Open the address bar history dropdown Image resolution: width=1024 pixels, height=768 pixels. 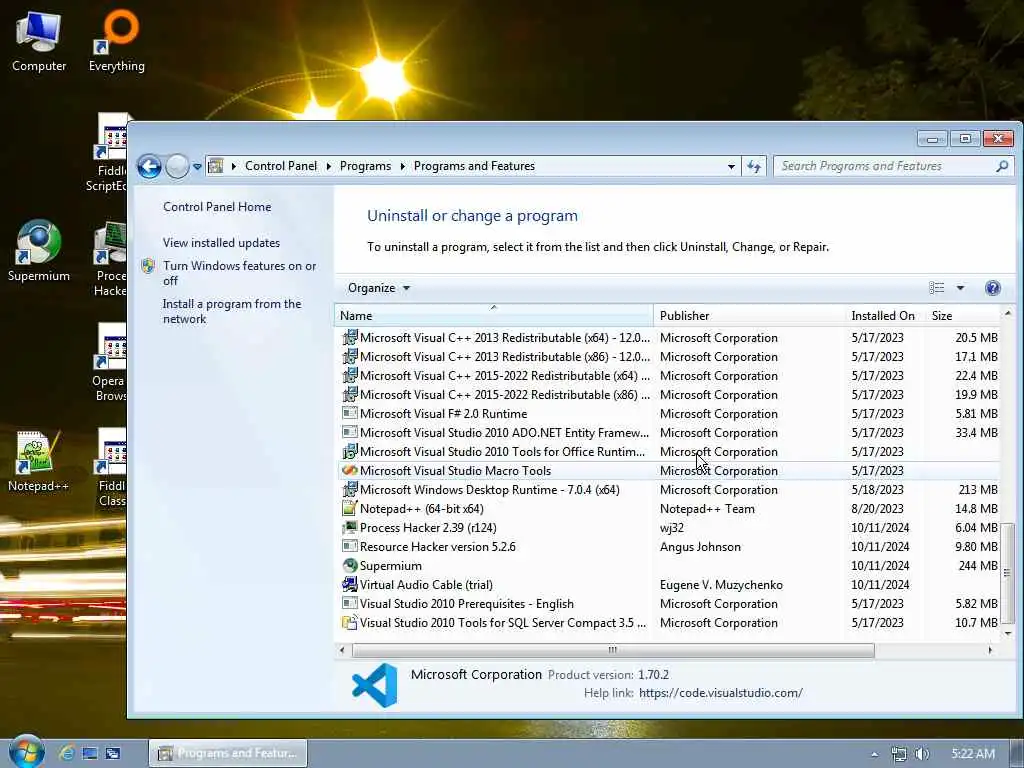coord(731,167)
